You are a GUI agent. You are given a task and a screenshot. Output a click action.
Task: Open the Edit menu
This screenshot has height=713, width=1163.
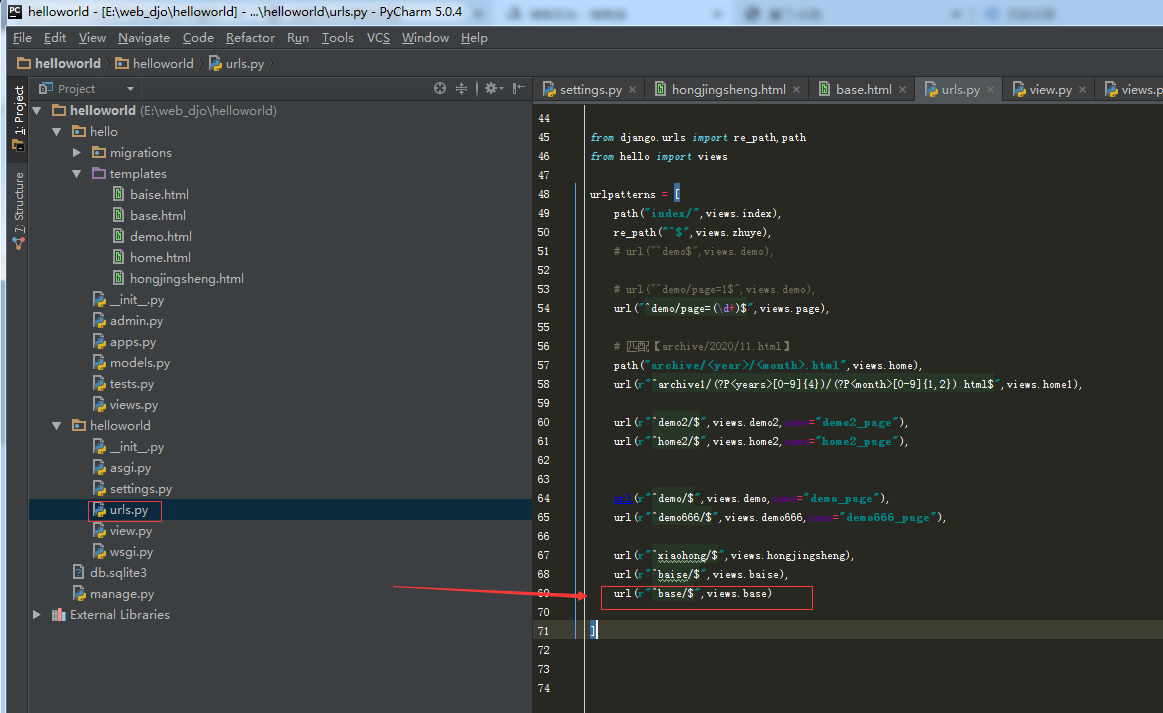pyautogui.click(x=55, y=38)
